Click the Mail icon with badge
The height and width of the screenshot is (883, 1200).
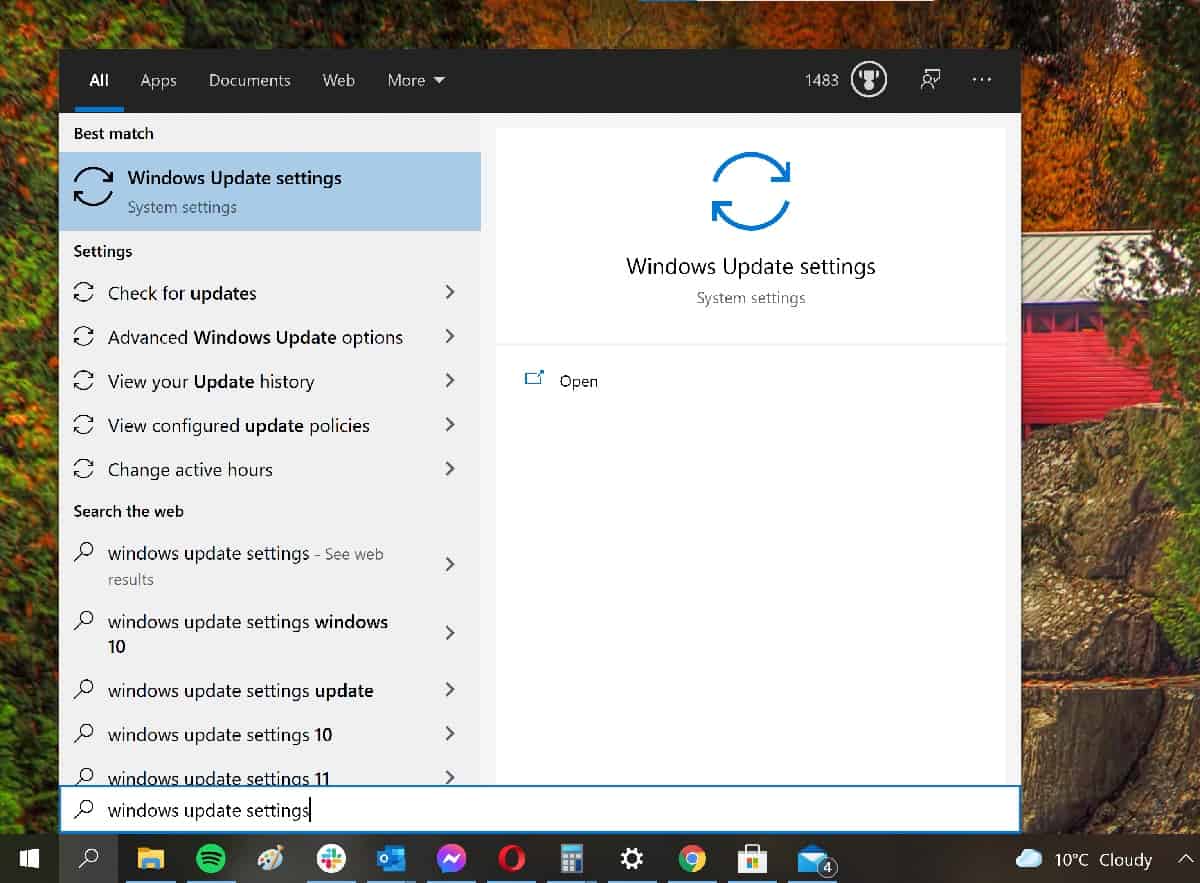click(x=814, y=859)
